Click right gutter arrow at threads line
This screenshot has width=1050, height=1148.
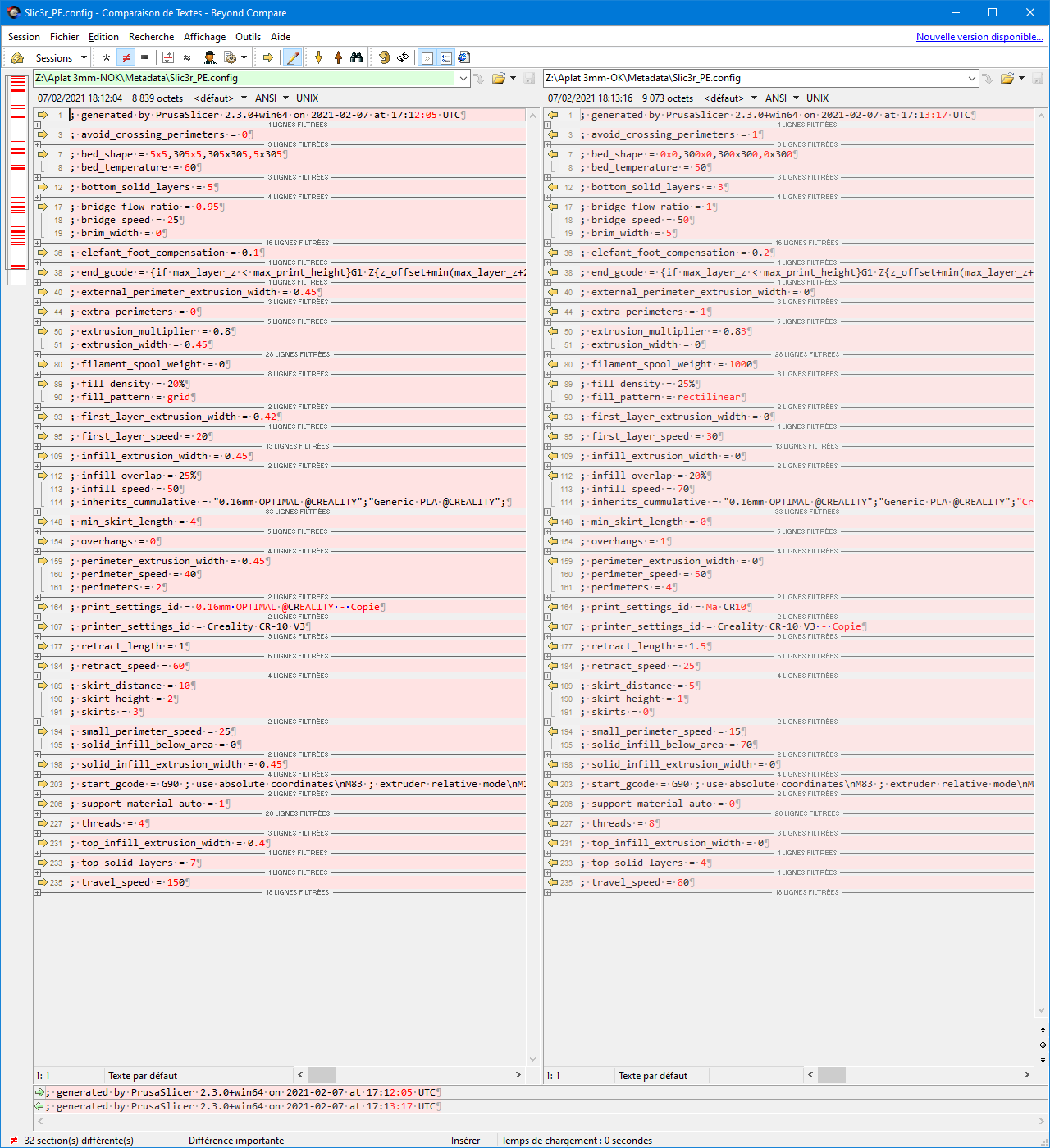point(553,823)
